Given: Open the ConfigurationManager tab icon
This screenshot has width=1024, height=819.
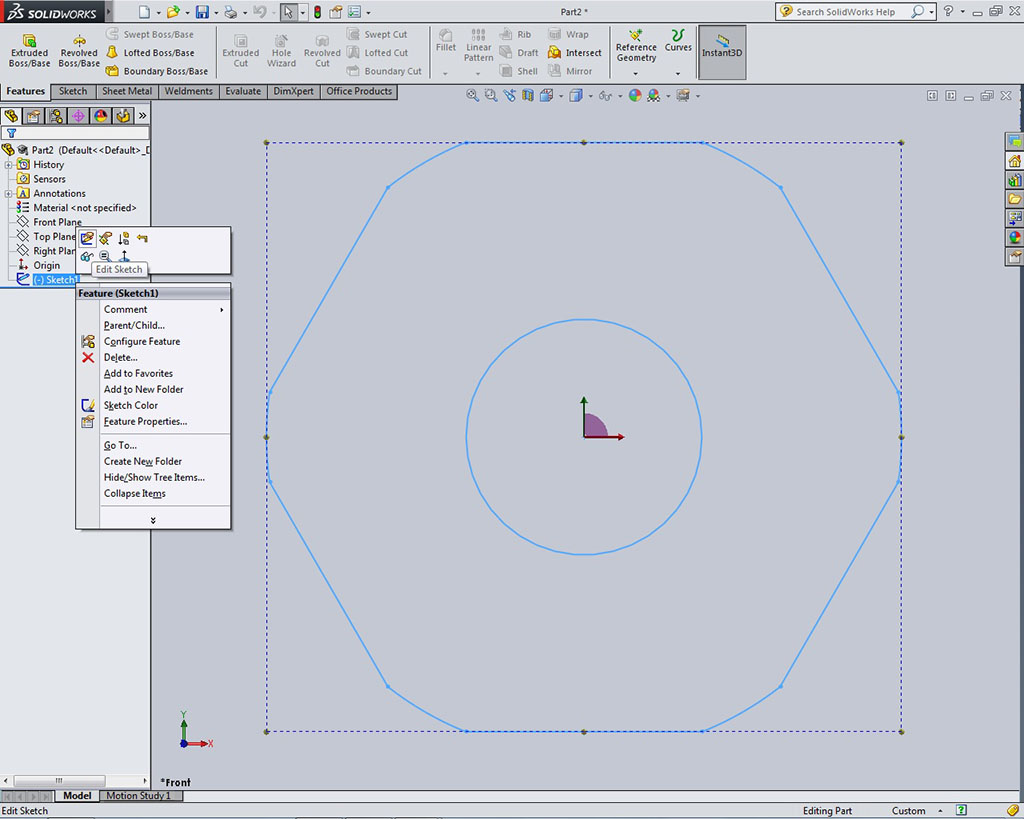Looking at the screenshot, I should tap(55, 116).
